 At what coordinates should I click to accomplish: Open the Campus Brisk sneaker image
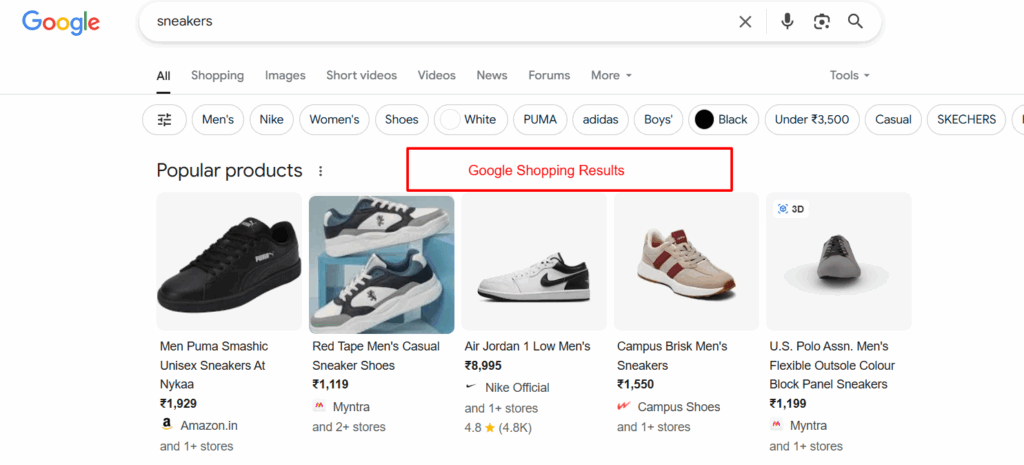(686, 261)
